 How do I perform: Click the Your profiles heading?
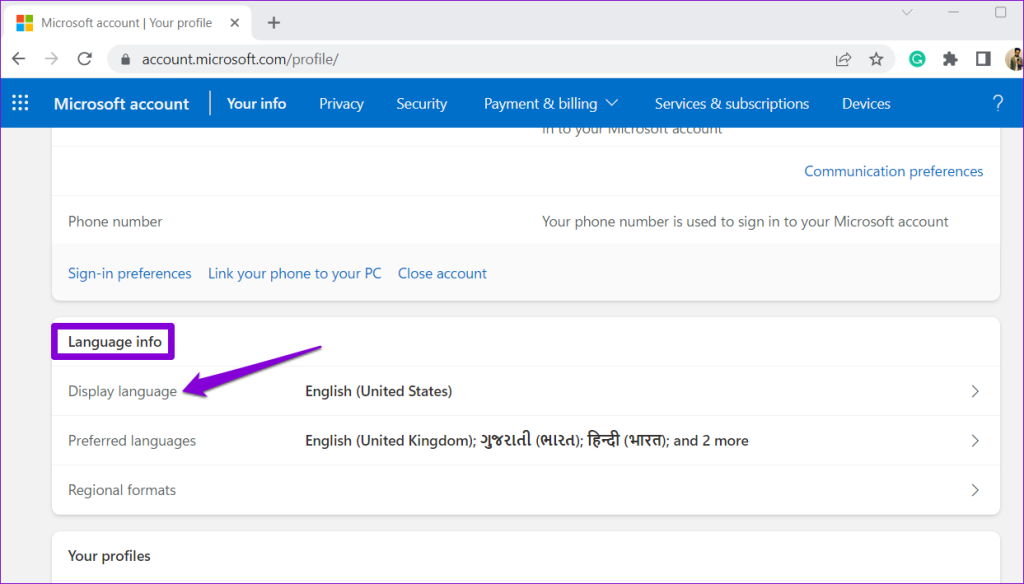click(109, 556)
